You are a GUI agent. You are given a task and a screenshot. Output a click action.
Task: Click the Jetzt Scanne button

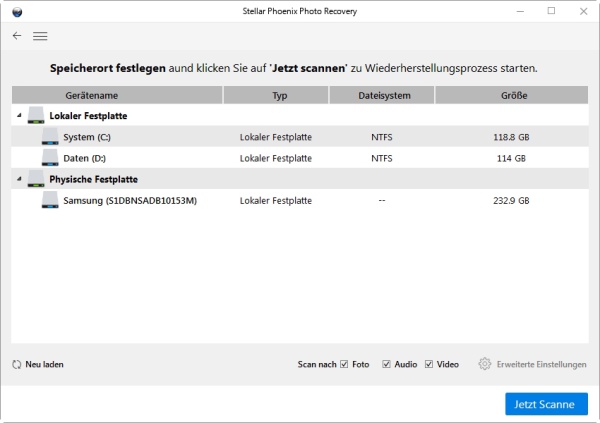click(546, 404)
